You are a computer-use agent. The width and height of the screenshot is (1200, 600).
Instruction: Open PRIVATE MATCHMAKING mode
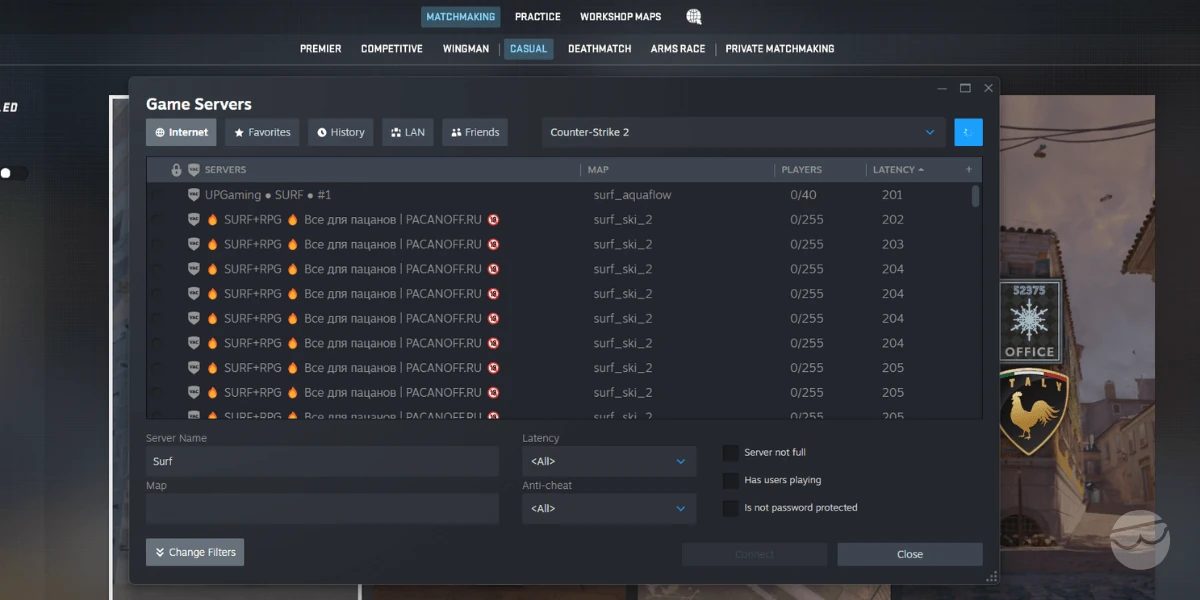click(x=780, y=49)
